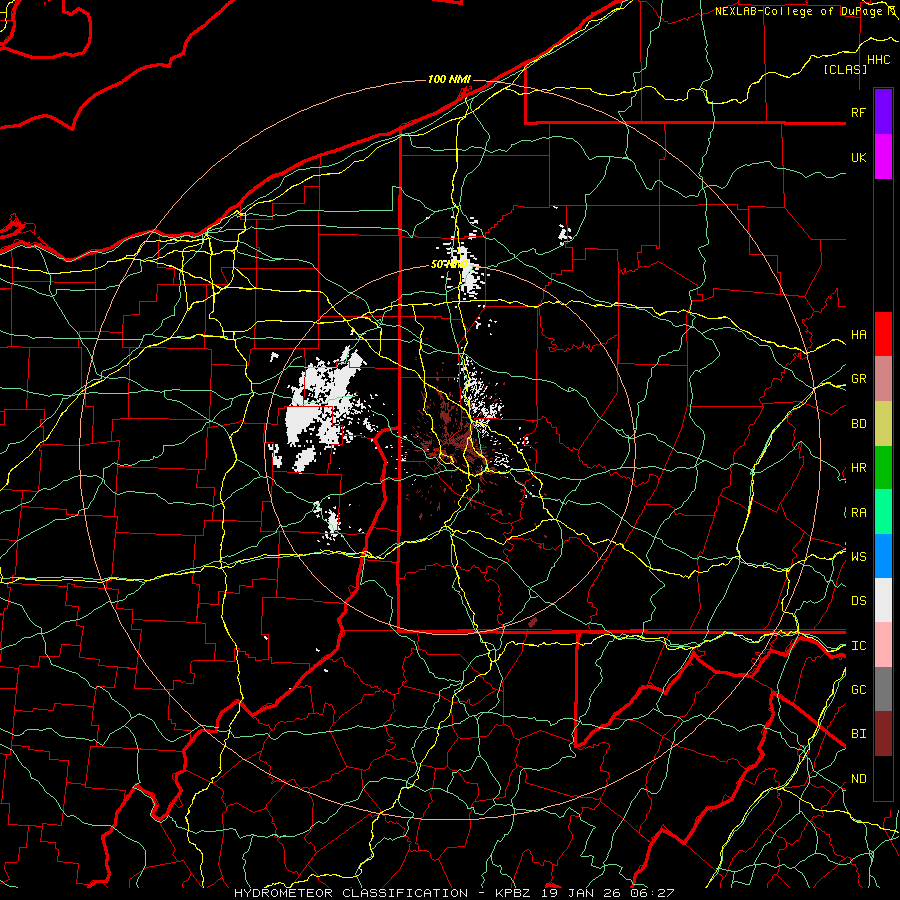The image size is (900, 900).
Task: Click the HHC product label
Action: 878,60
